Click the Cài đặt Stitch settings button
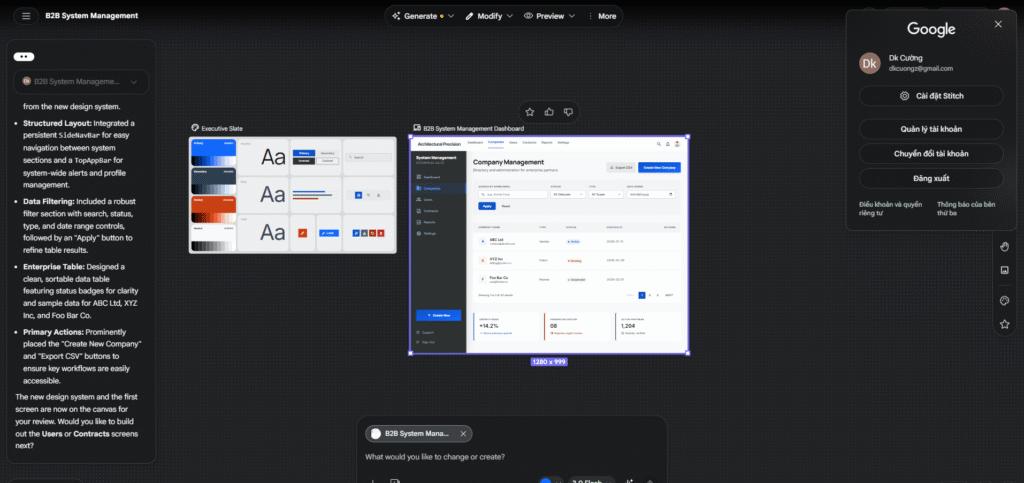Viewport: 1024px width, 483px height. [931, 96]
